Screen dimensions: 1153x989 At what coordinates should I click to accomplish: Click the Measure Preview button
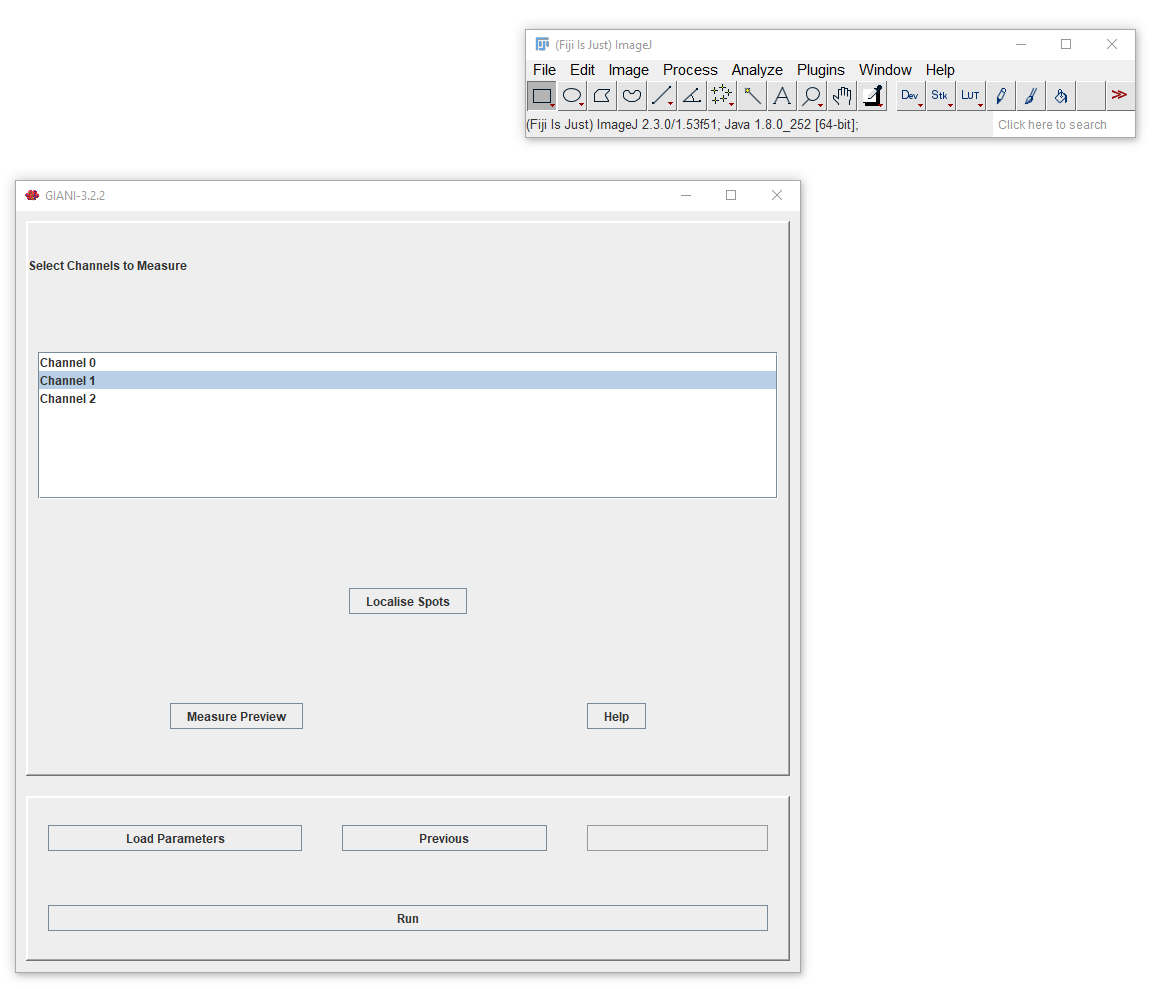(x=236, y=716)
